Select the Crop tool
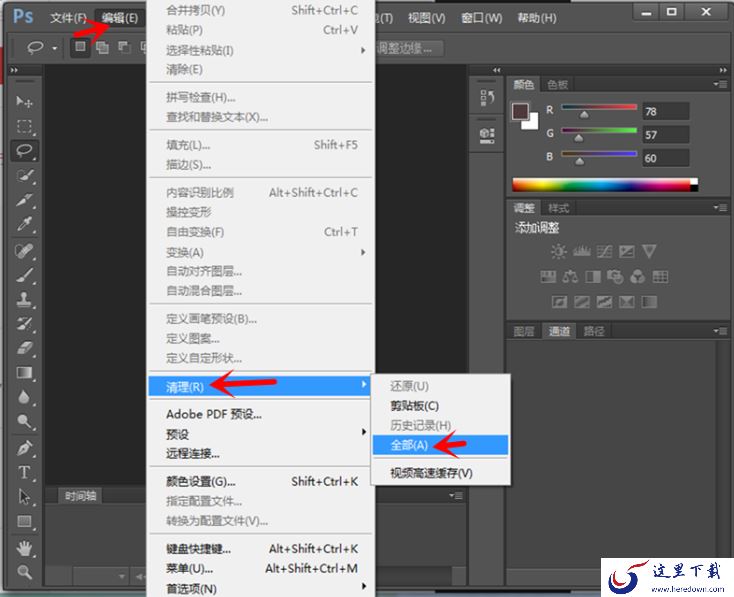 [x=24, y=200]
